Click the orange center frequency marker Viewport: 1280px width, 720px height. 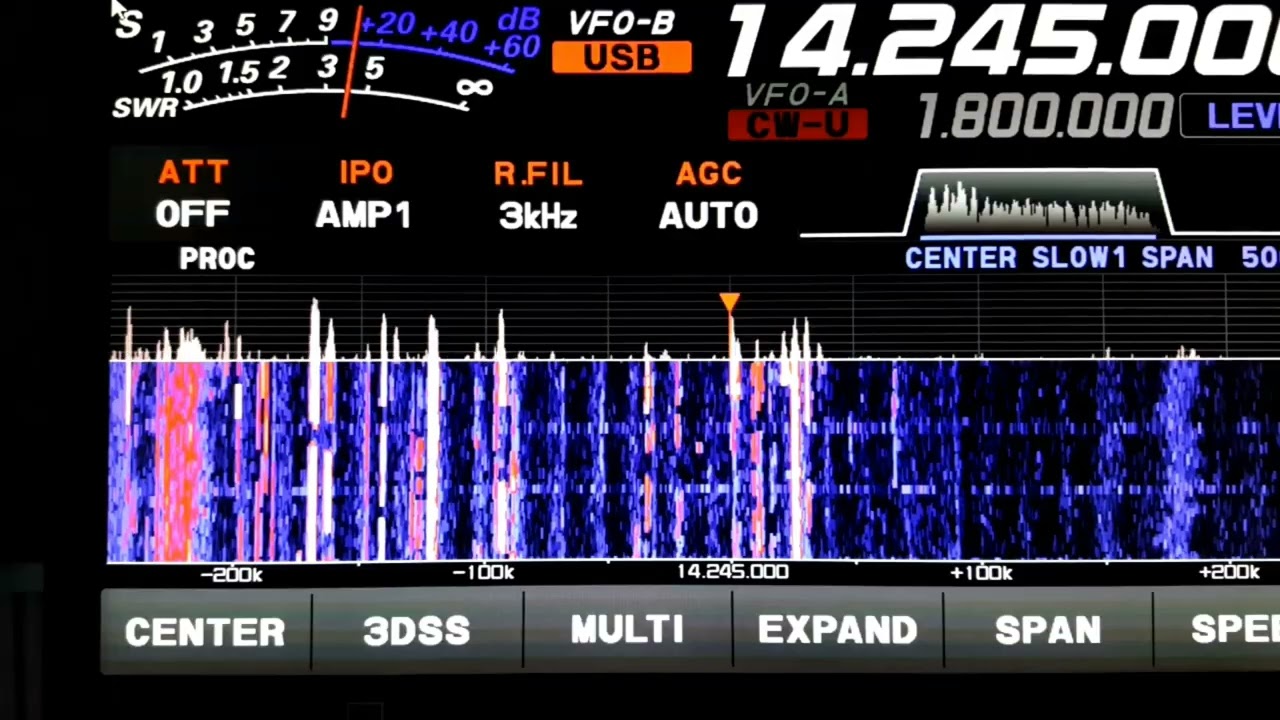730,303
